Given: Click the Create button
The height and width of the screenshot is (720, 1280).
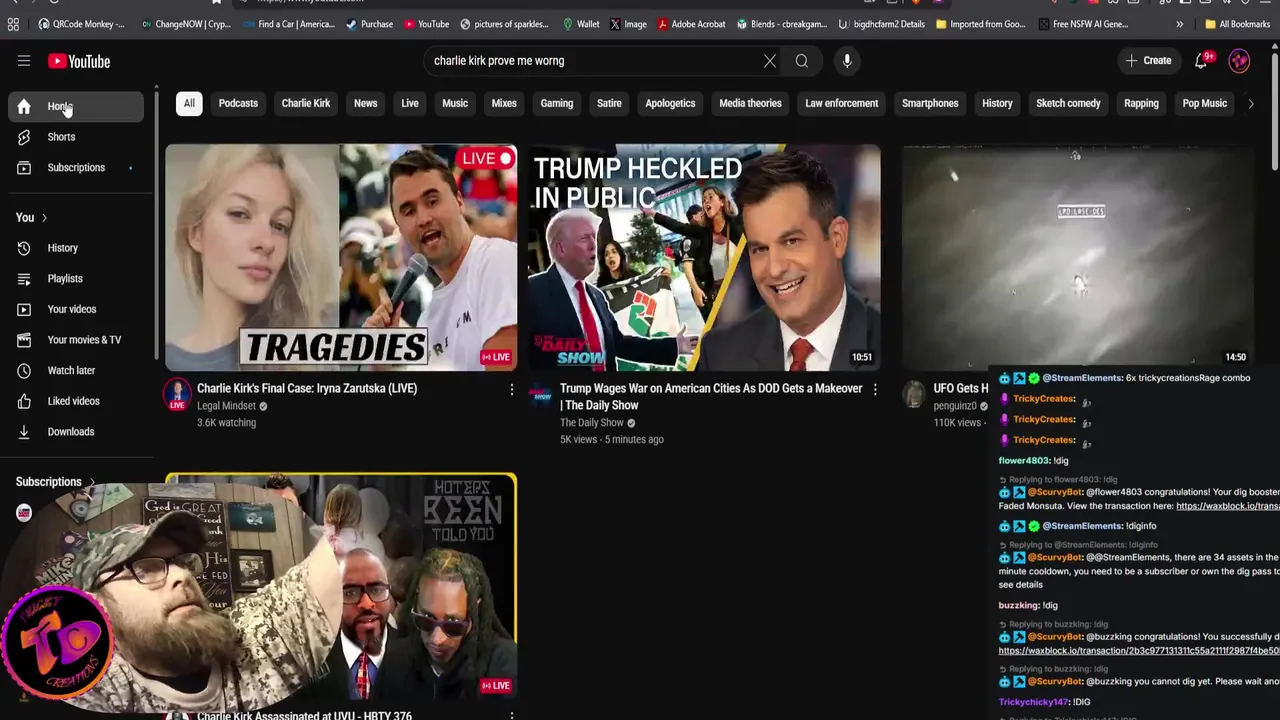Looking at the screenshot, I should point(1148,61).
